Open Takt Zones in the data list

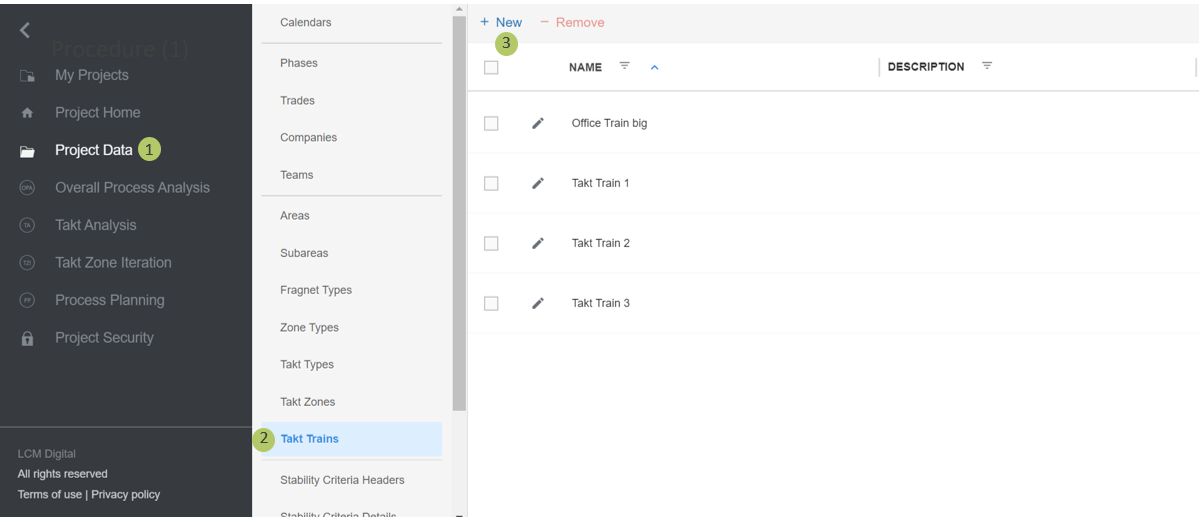tap(308, 402)
